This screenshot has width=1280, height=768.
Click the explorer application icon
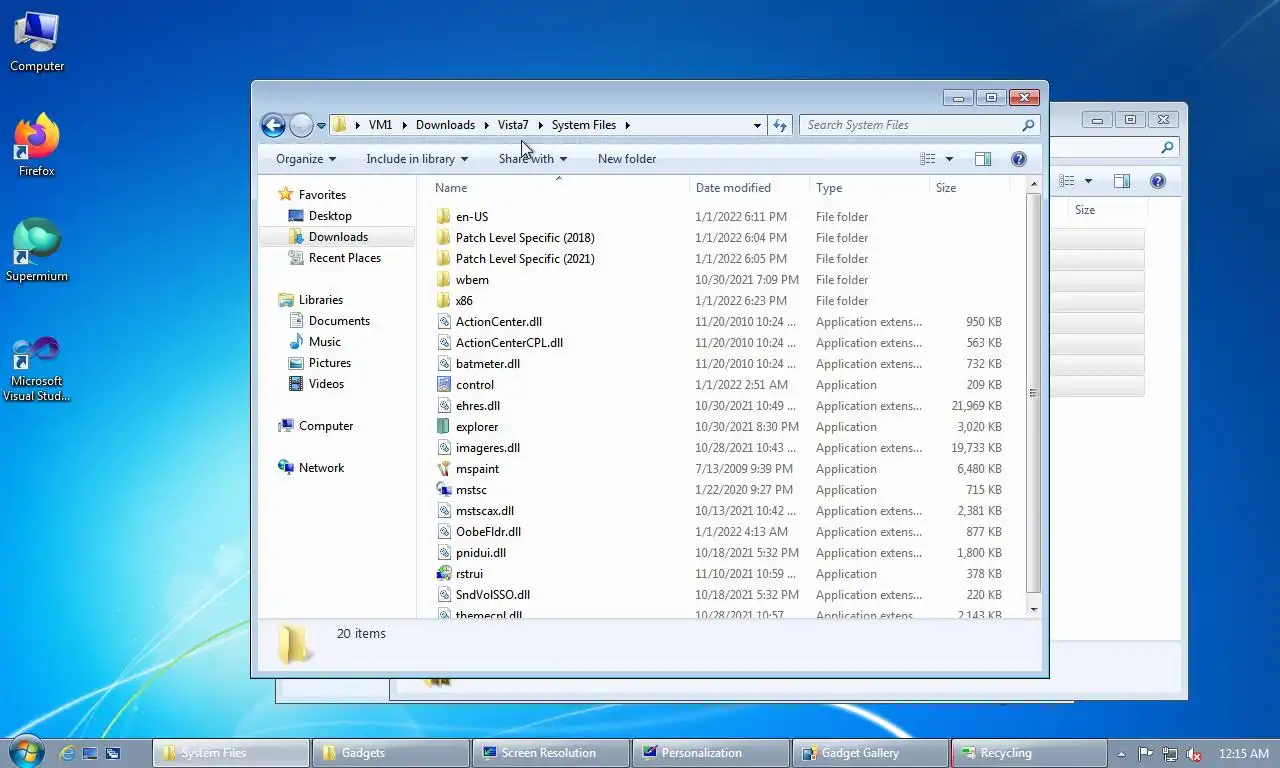coord(445,427)
